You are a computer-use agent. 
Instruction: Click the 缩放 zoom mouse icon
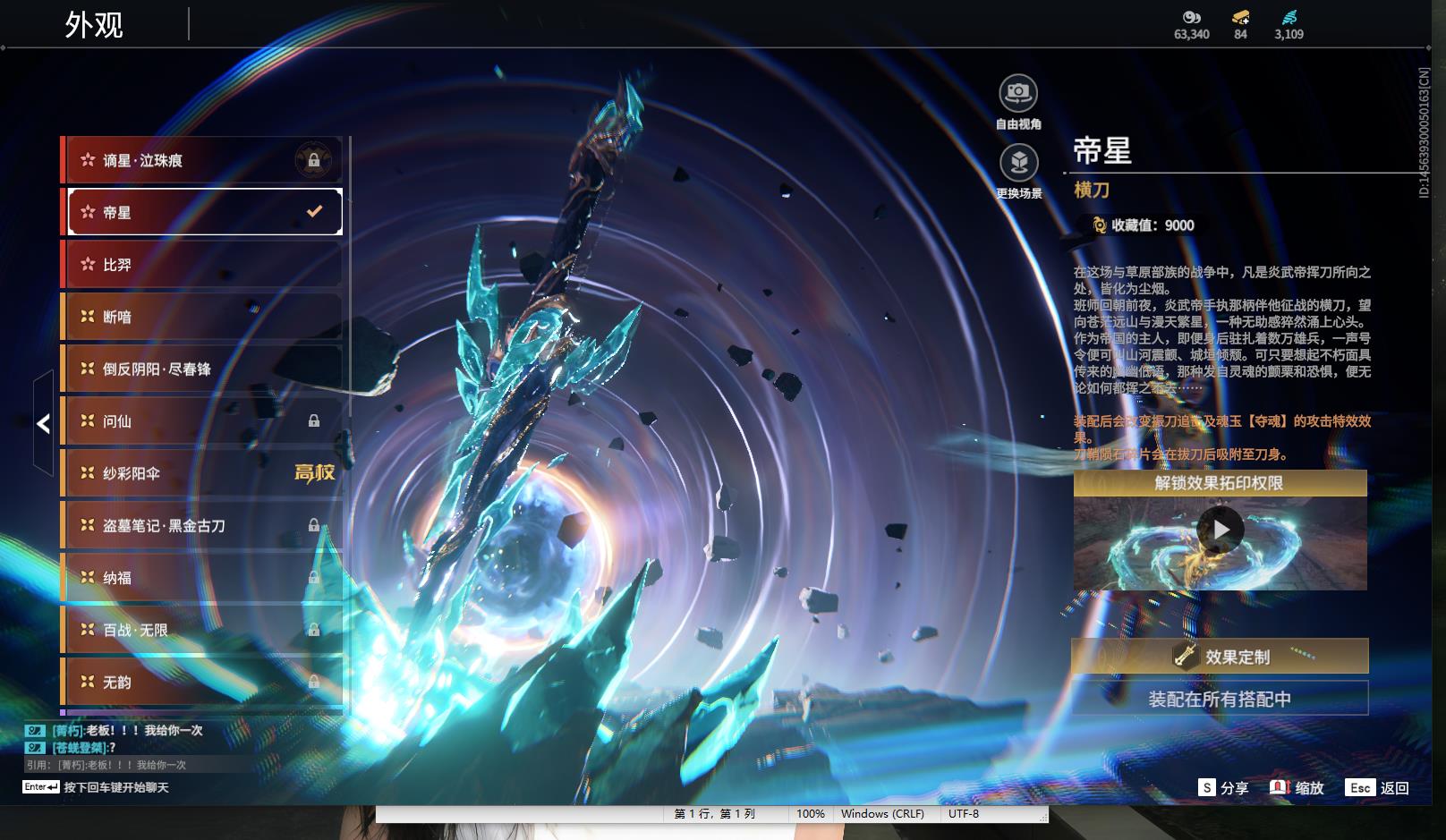point(1279,787)
